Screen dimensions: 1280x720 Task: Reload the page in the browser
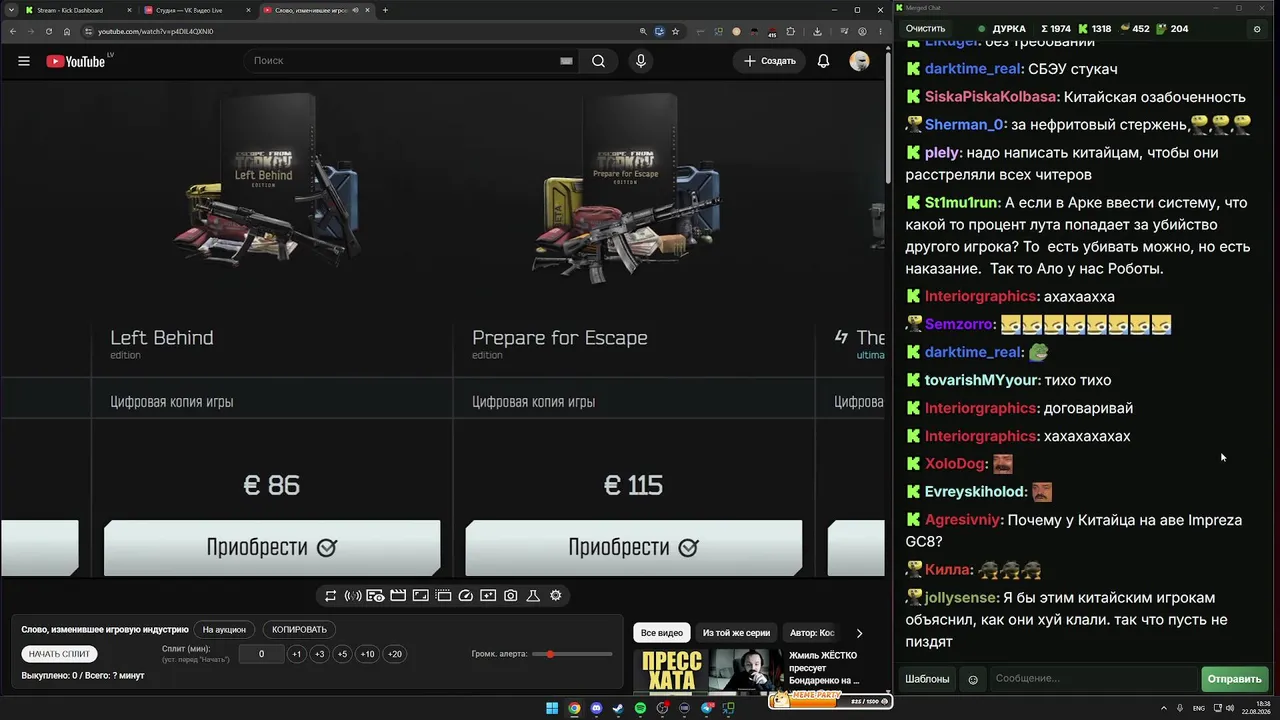(x=49, y=31)
